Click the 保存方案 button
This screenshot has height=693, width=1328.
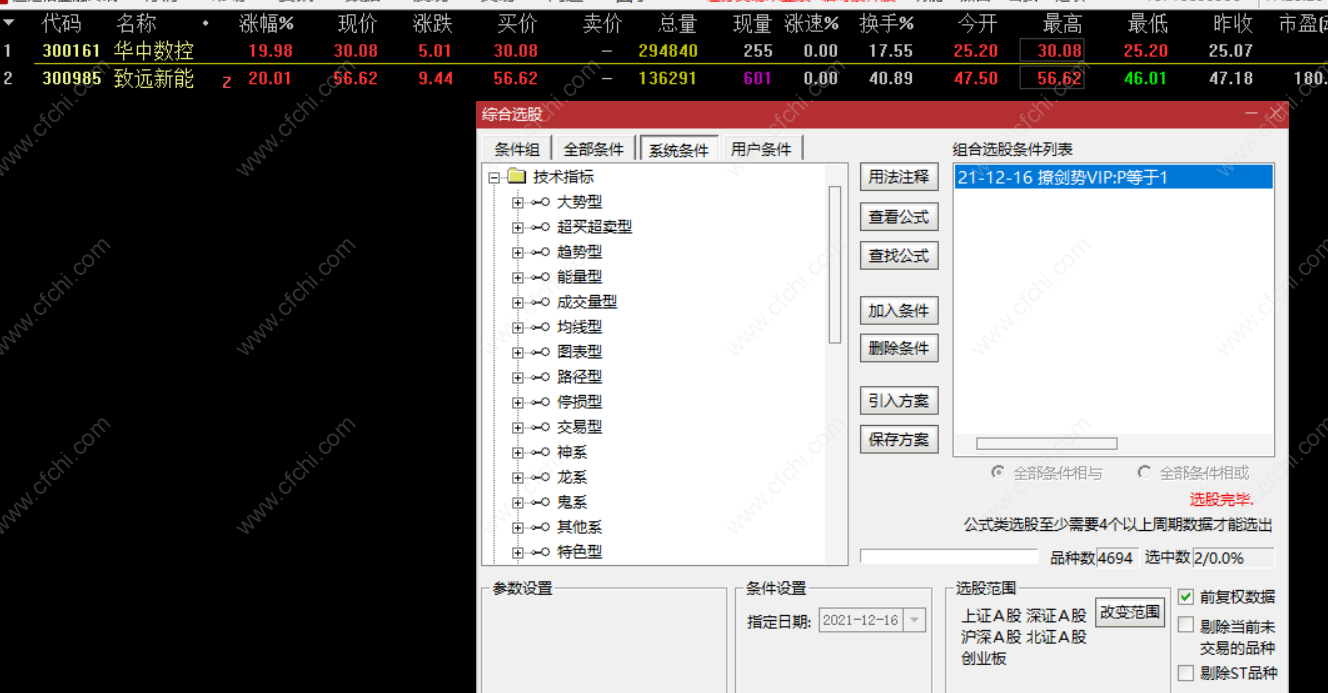[899, 439]
